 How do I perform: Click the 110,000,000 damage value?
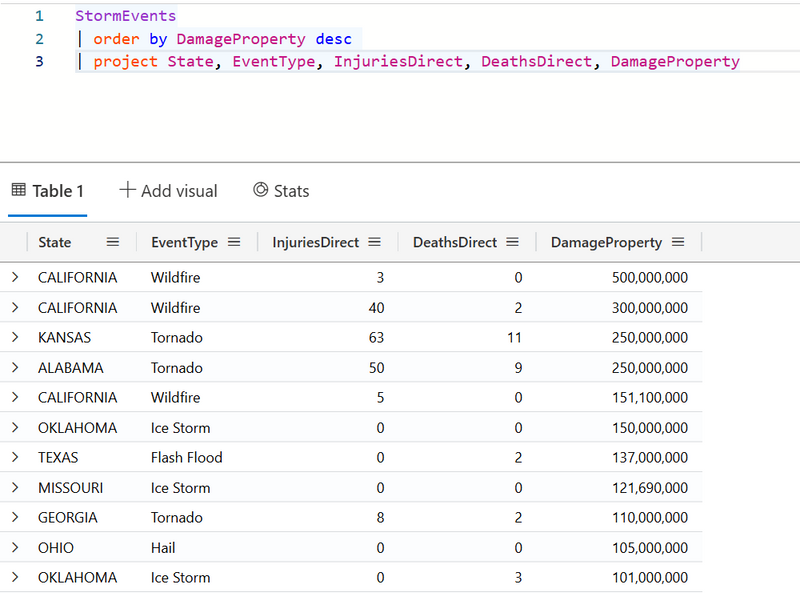tap(649, 517)
